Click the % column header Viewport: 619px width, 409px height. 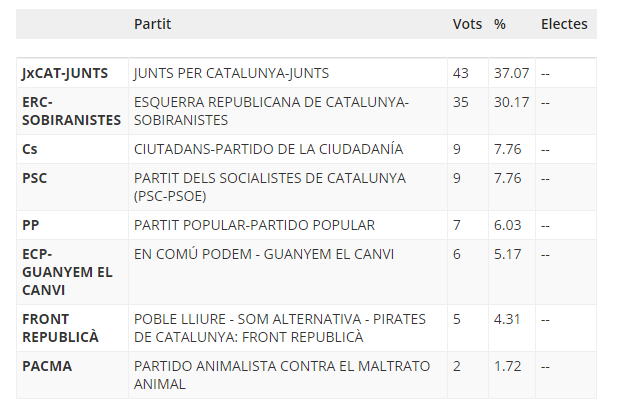click(500, 24)
